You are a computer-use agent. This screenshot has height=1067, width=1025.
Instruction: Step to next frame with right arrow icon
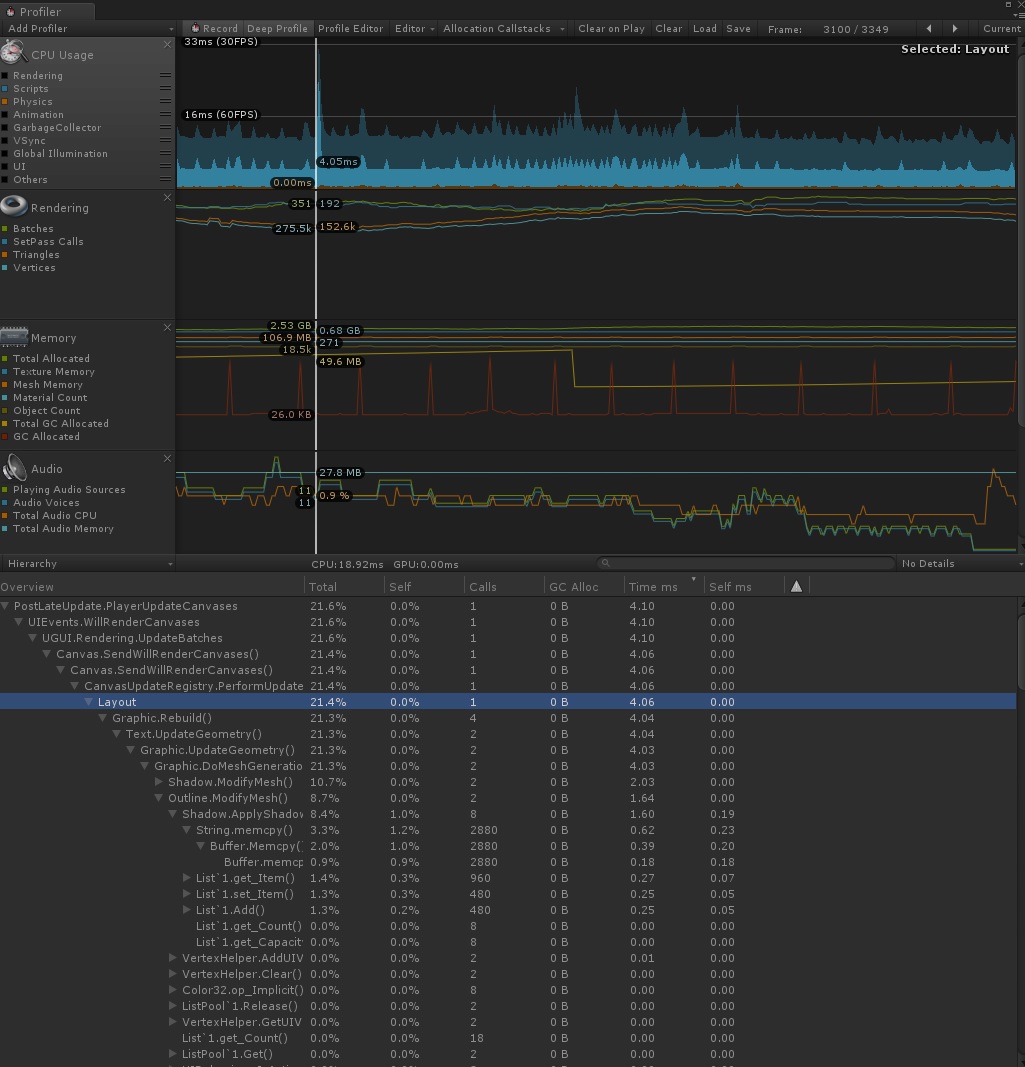pos(954,29)
